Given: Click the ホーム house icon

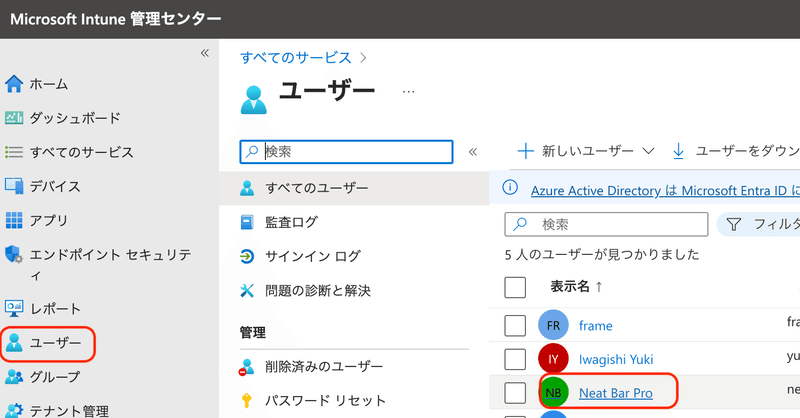Looking at the screenshot, I should click(14, 84).
